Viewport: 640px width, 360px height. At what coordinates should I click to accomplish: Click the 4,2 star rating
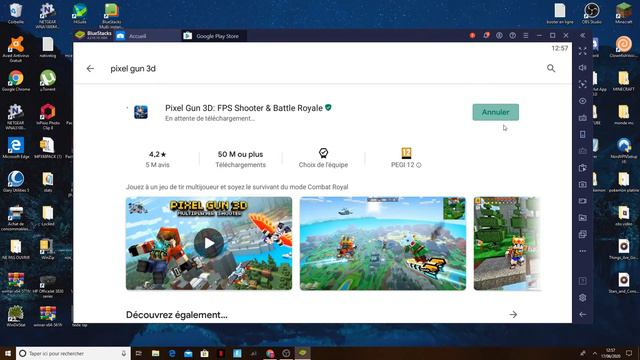pyautogui.click(x=158, y=159)
